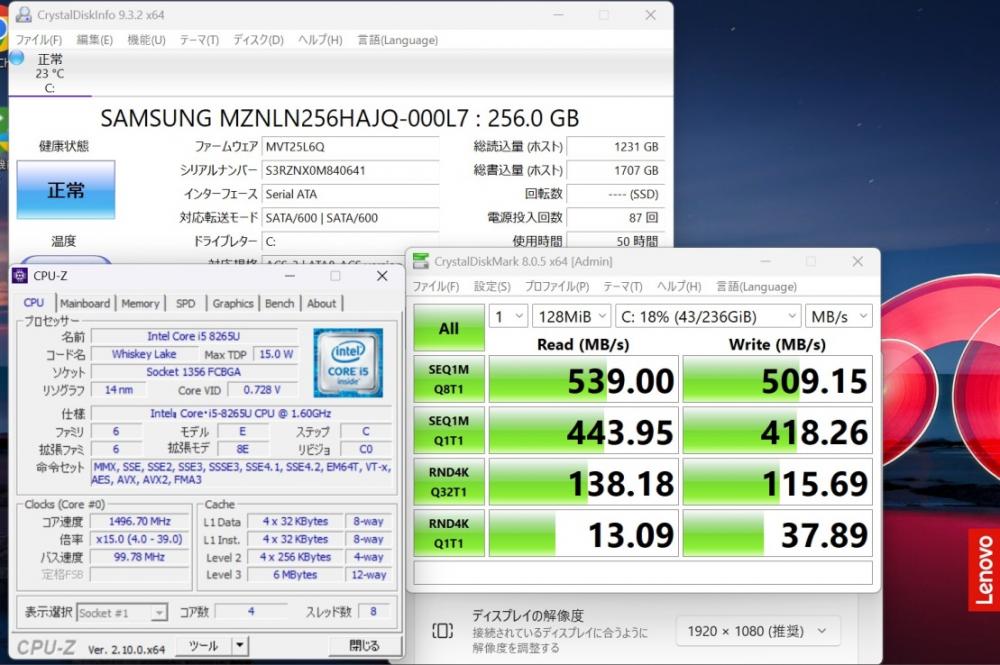Open the test count dropdown showing 1
This screenshot has width=1000, height=665.
point(508,316)
